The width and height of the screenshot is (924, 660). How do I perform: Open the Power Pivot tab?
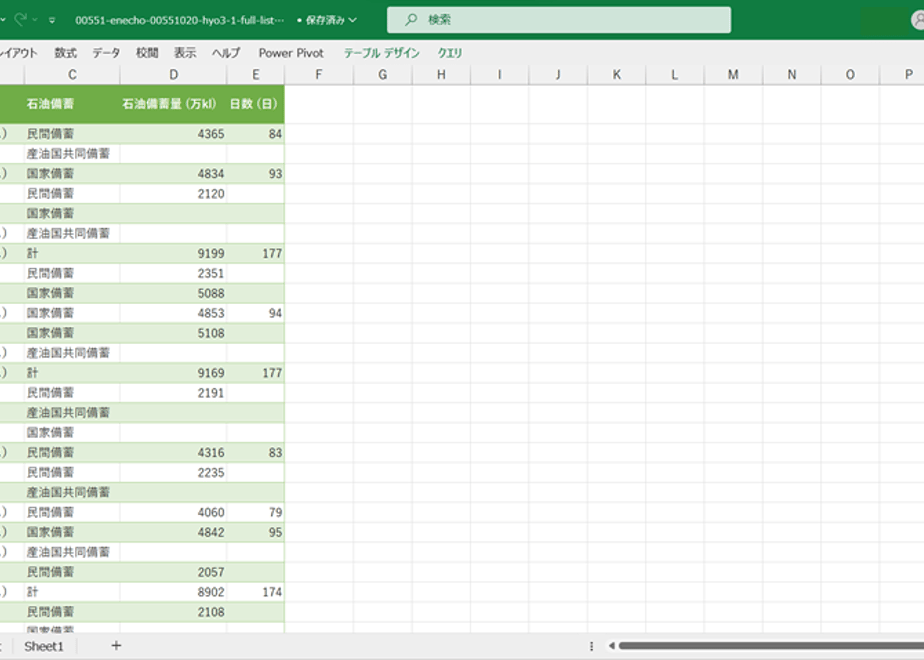tap(291, 53)
